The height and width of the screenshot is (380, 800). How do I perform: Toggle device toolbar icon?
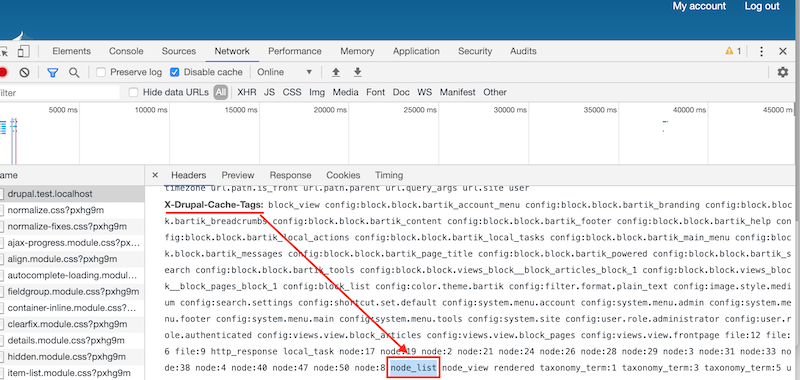click(x=23, y=52)
